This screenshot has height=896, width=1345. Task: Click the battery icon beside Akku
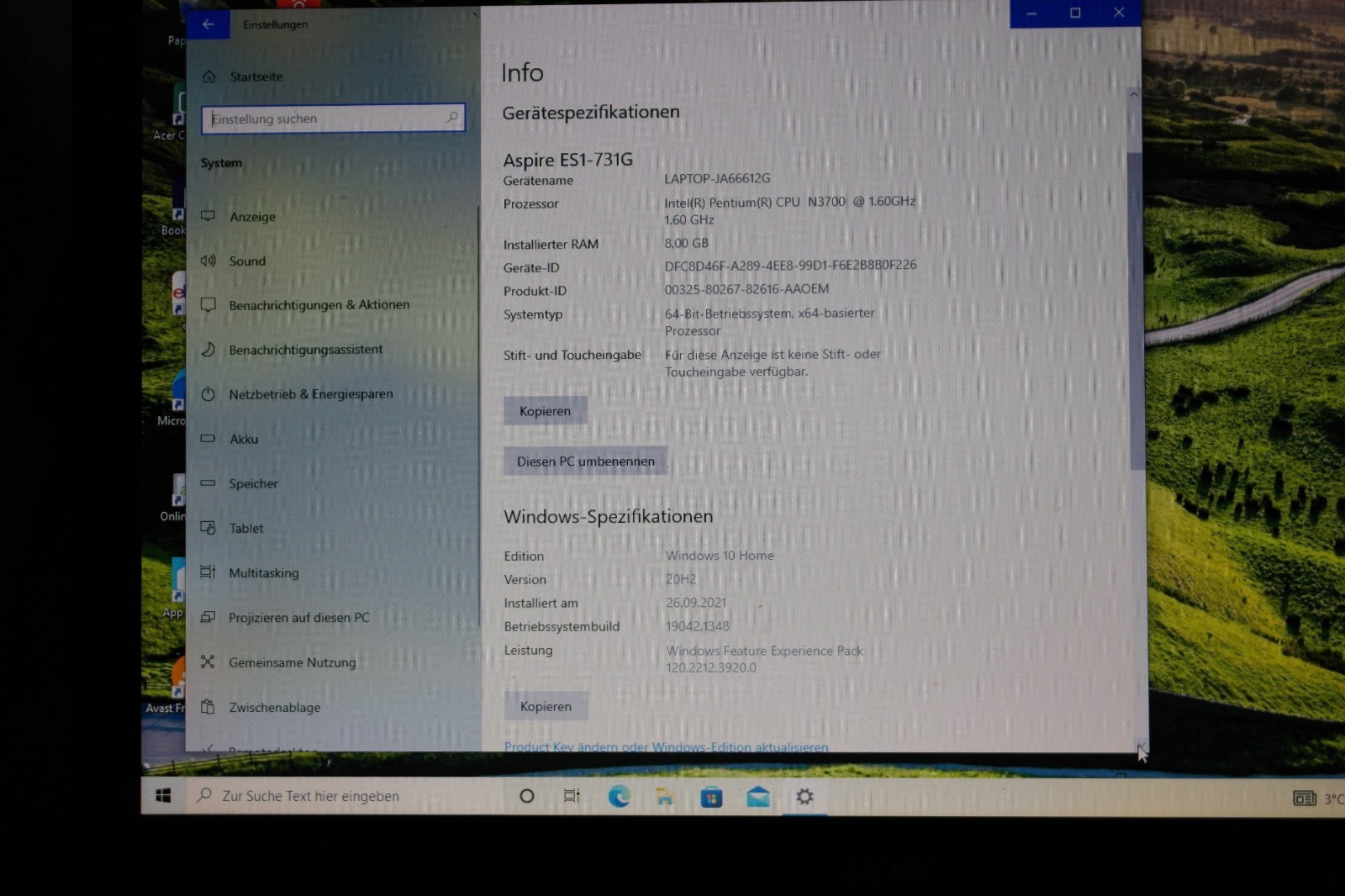(x=208, y=438)
